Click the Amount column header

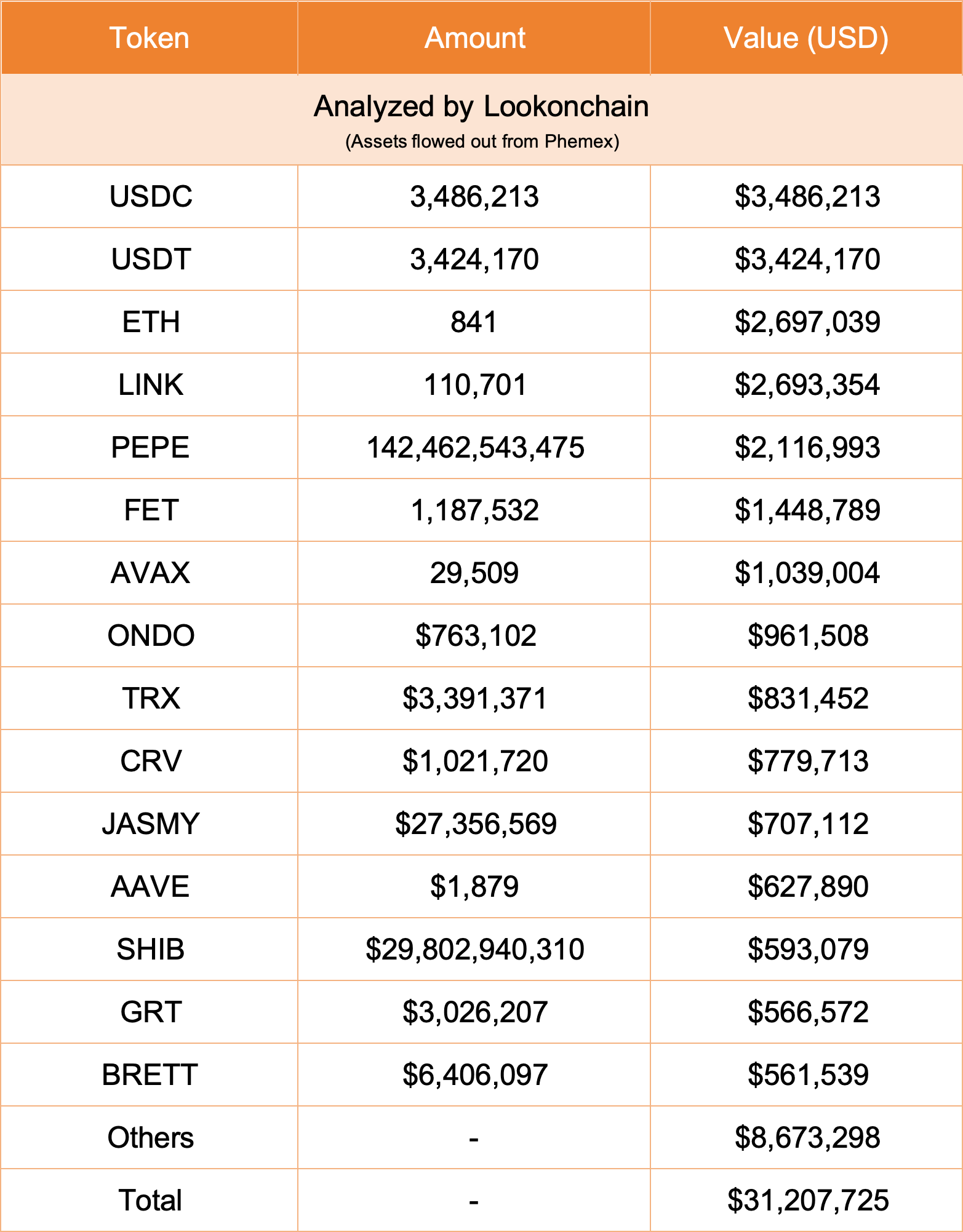(x=474, y=38)
